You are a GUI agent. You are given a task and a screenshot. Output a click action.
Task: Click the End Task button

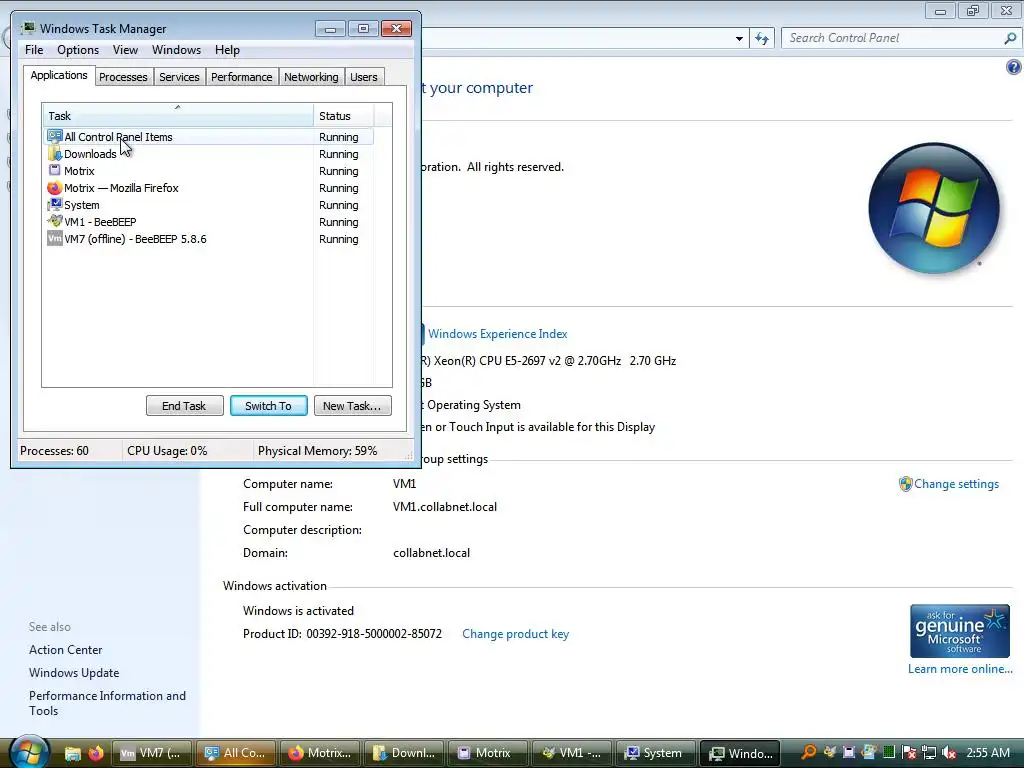pyautogui.click(x=184, y=406)
